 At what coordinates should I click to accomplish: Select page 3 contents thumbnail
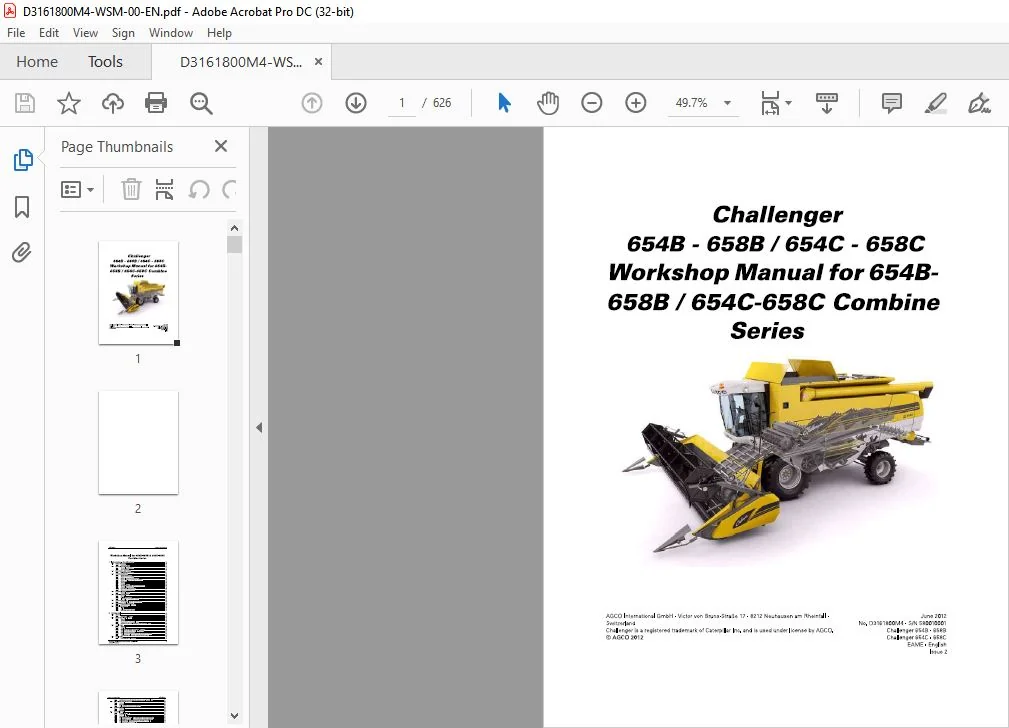(x=138, y=592)
